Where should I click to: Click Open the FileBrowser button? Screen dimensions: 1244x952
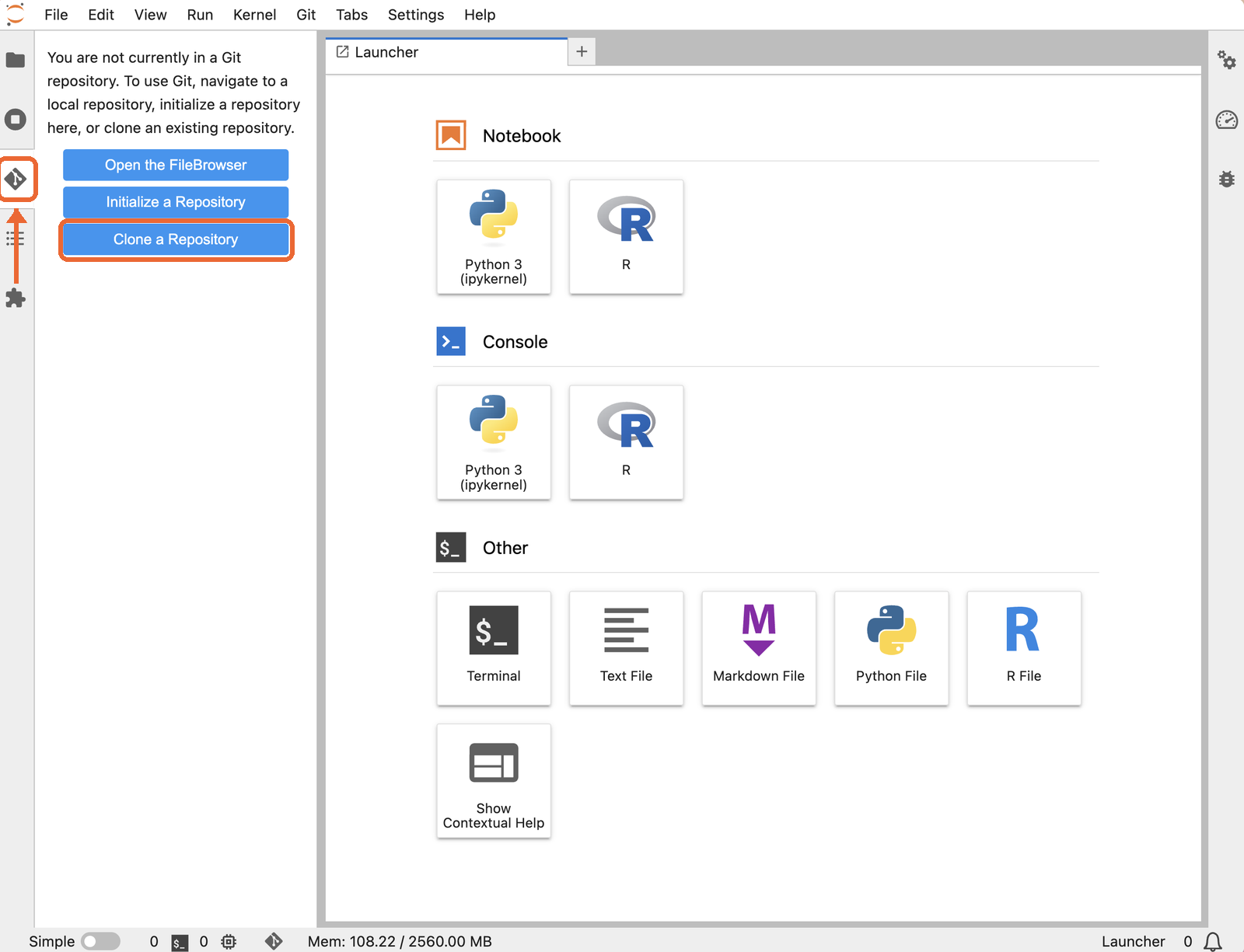point(176,165)
